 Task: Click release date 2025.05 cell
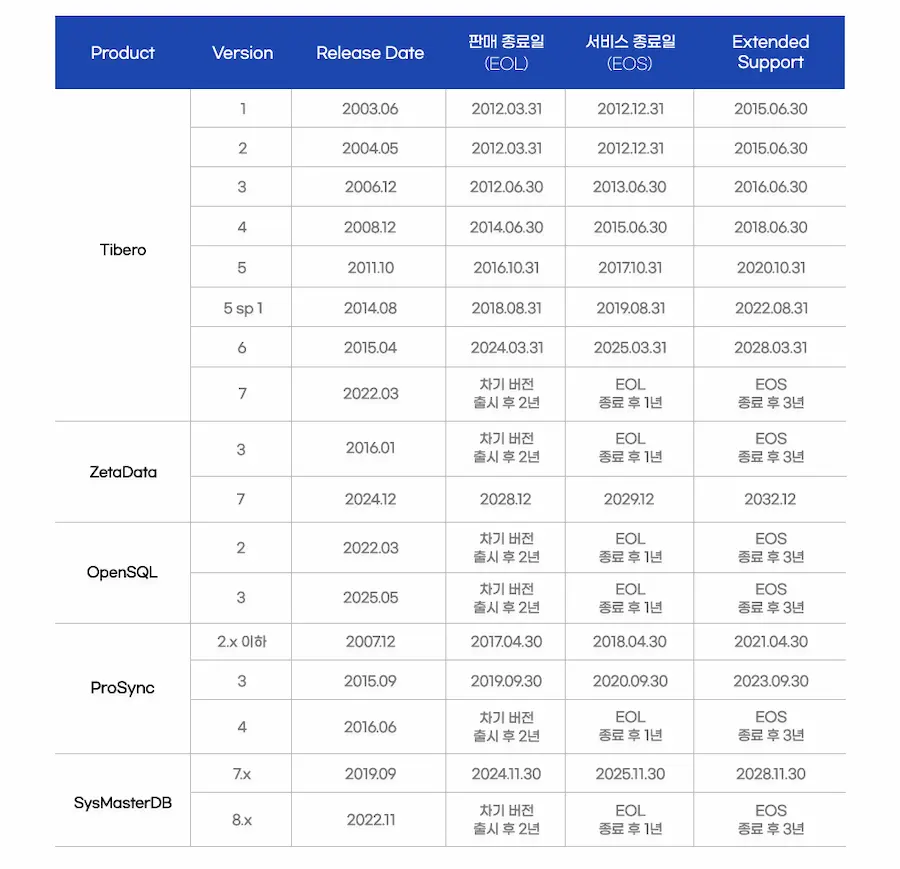(x=370, y=598)
